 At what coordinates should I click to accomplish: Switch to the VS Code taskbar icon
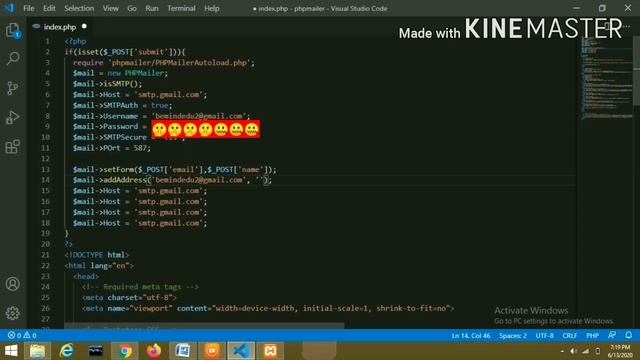(x=241, y=351)
